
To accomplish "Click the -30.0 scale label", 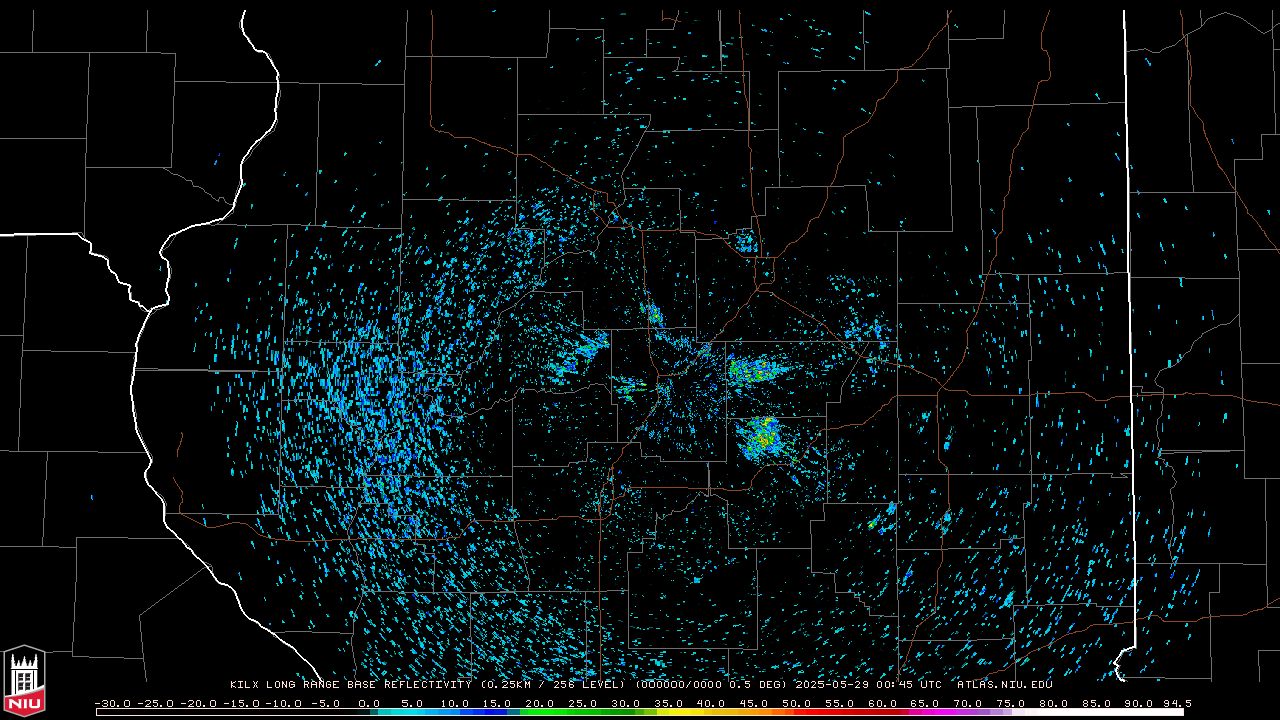I will tap(112, 704).
